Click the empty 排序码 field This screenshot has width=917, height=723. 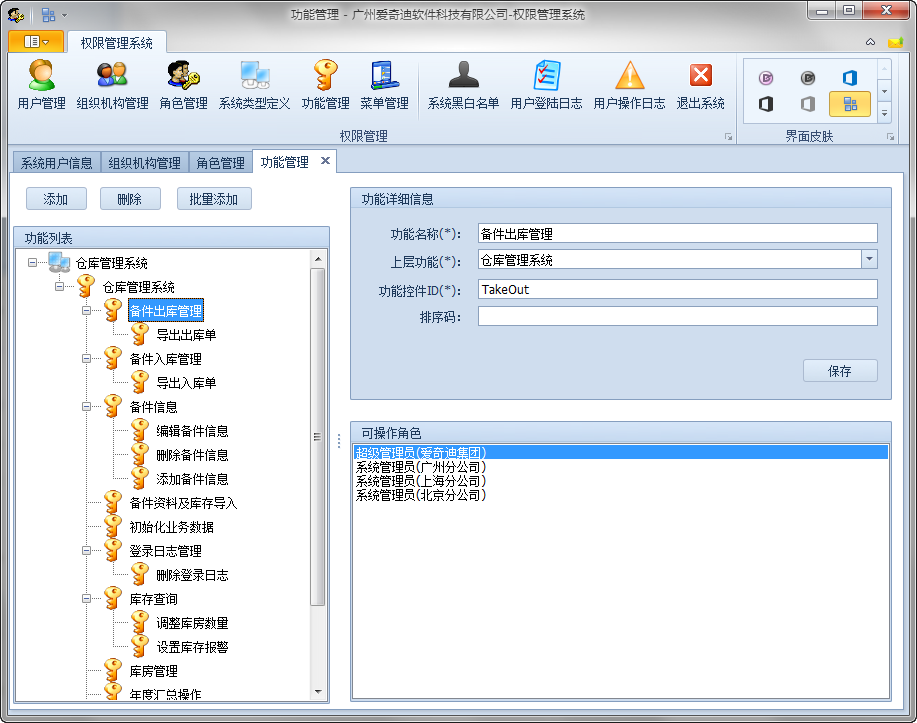(677, 316)
